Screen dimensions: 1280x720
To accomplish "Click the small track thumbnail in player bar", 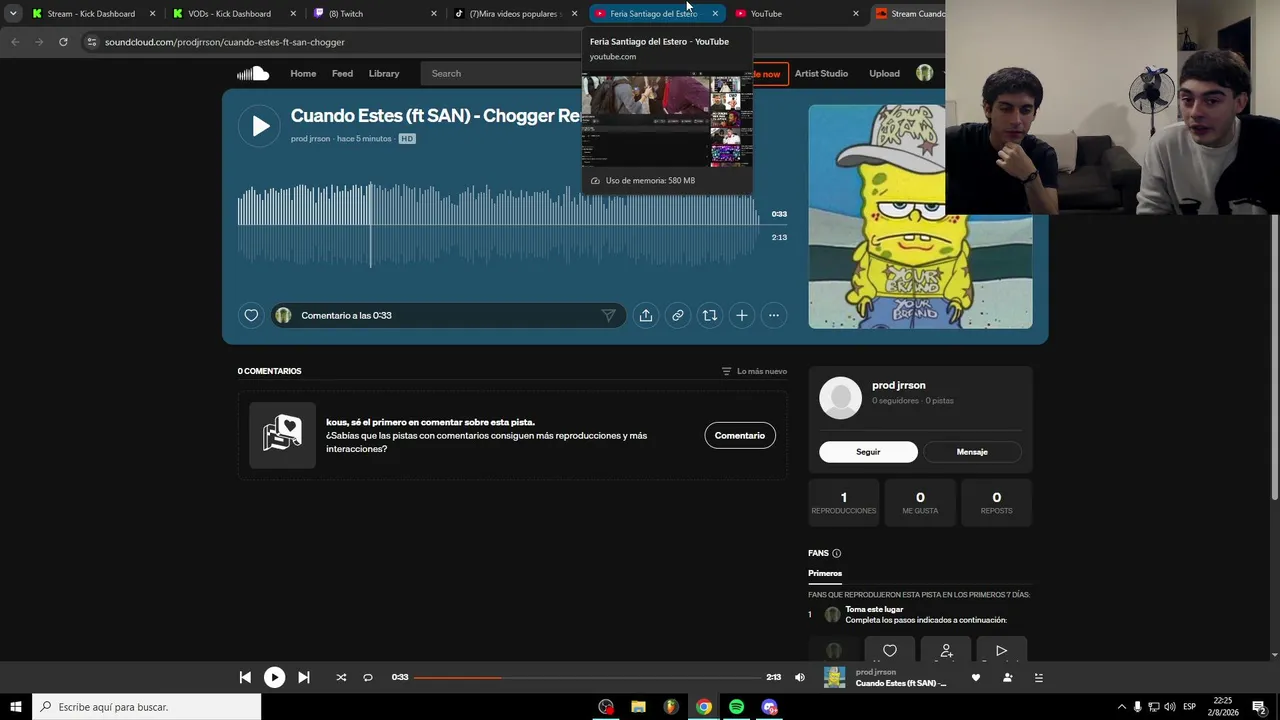I will pos(834,677).
